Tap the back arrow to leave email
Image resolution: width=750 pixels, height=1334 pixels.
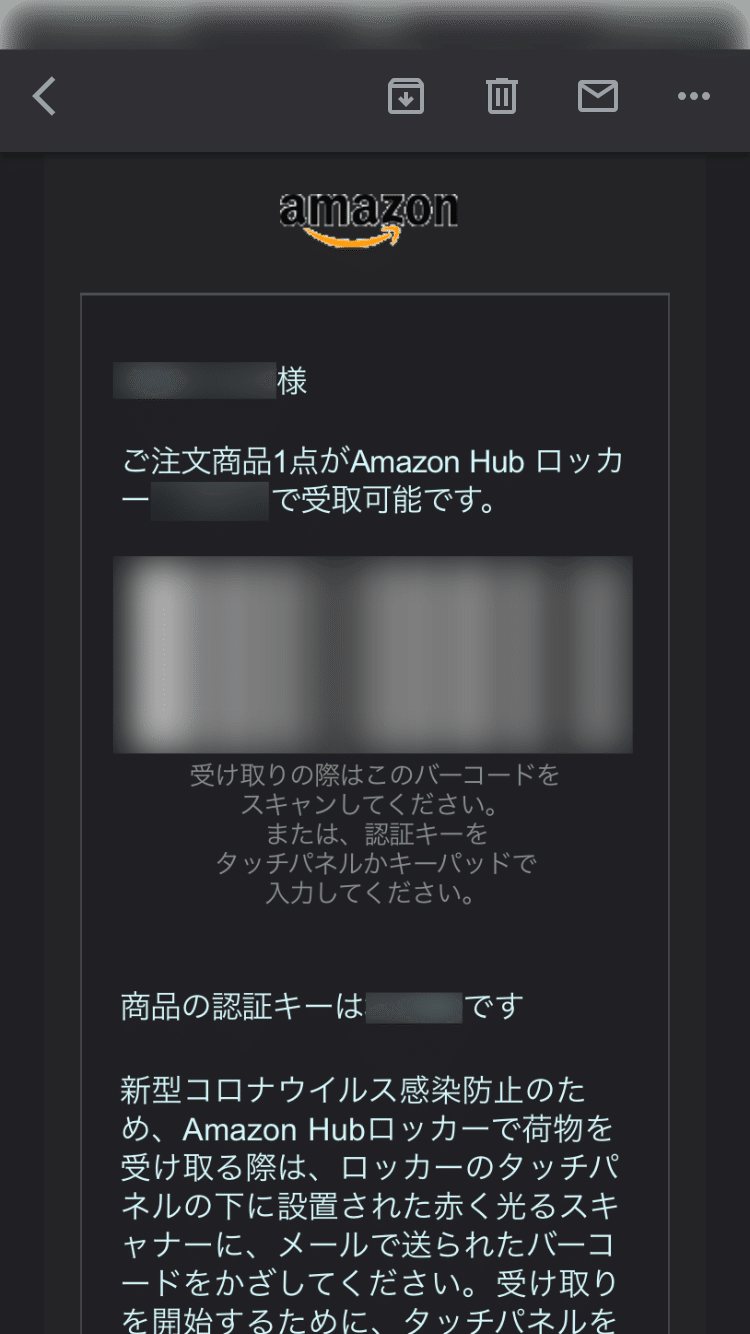pos(44,97)
